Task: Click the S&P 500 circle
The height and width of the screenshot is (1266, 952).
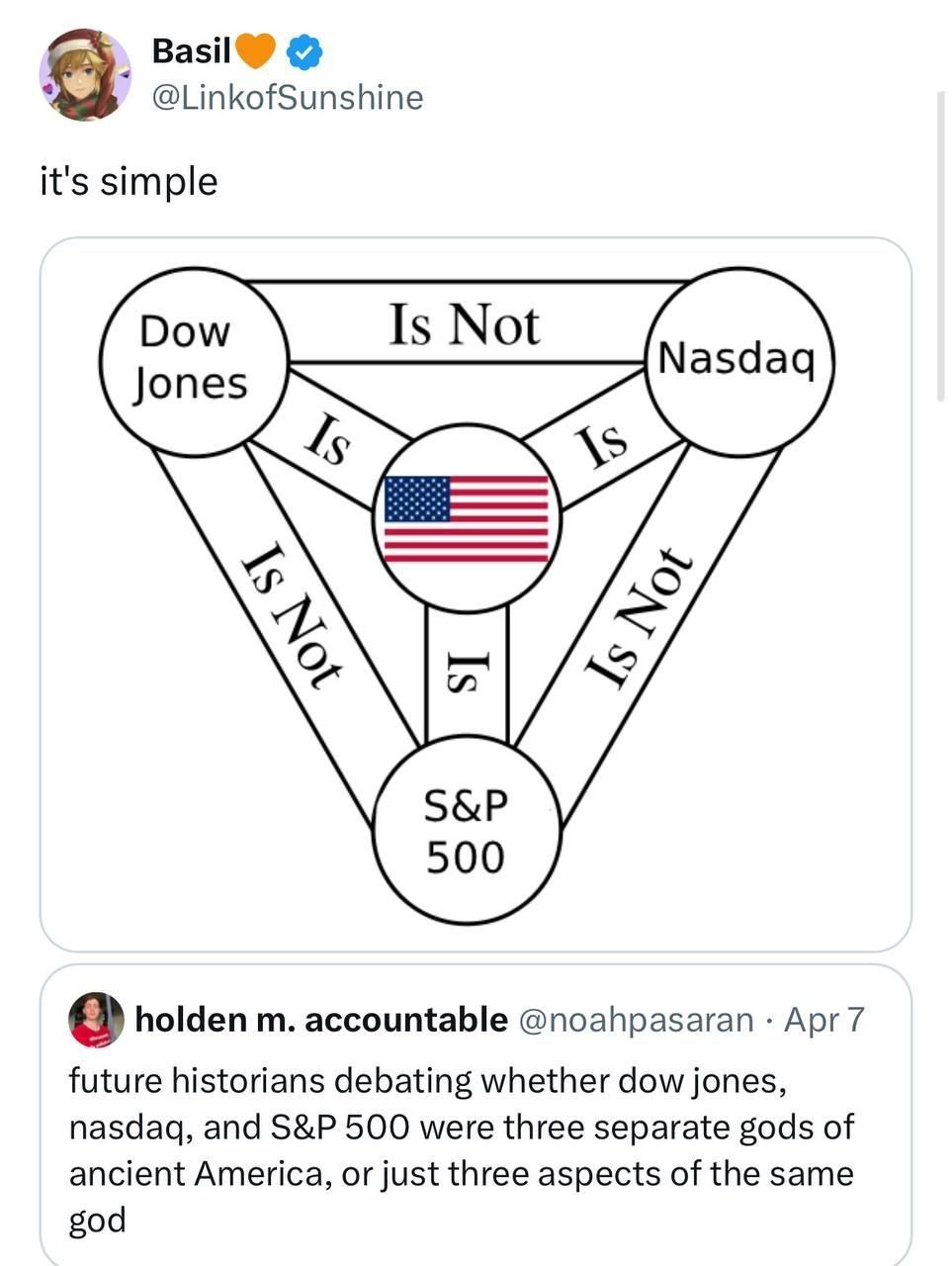Action: tap(467, 830)
